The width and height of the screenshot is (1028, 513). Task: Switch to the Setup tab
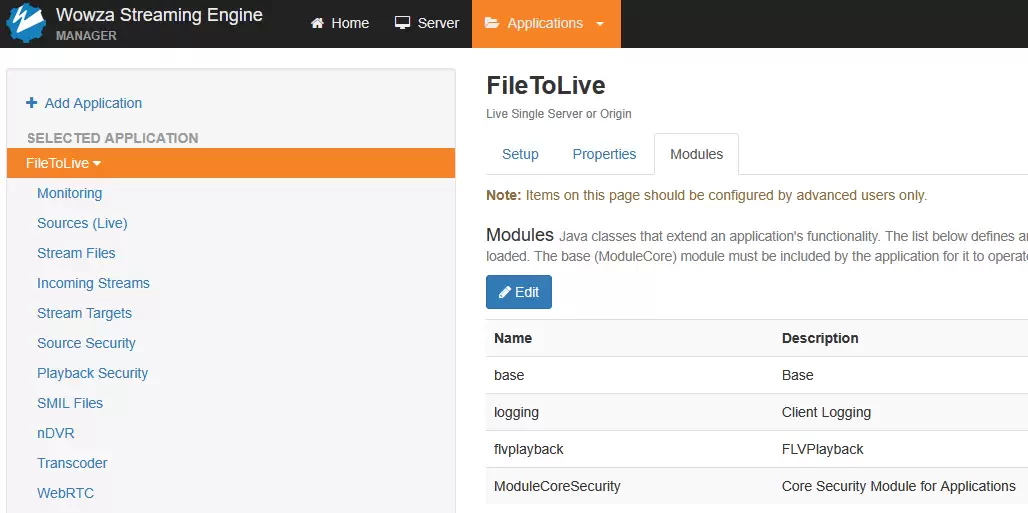point(521,154)
